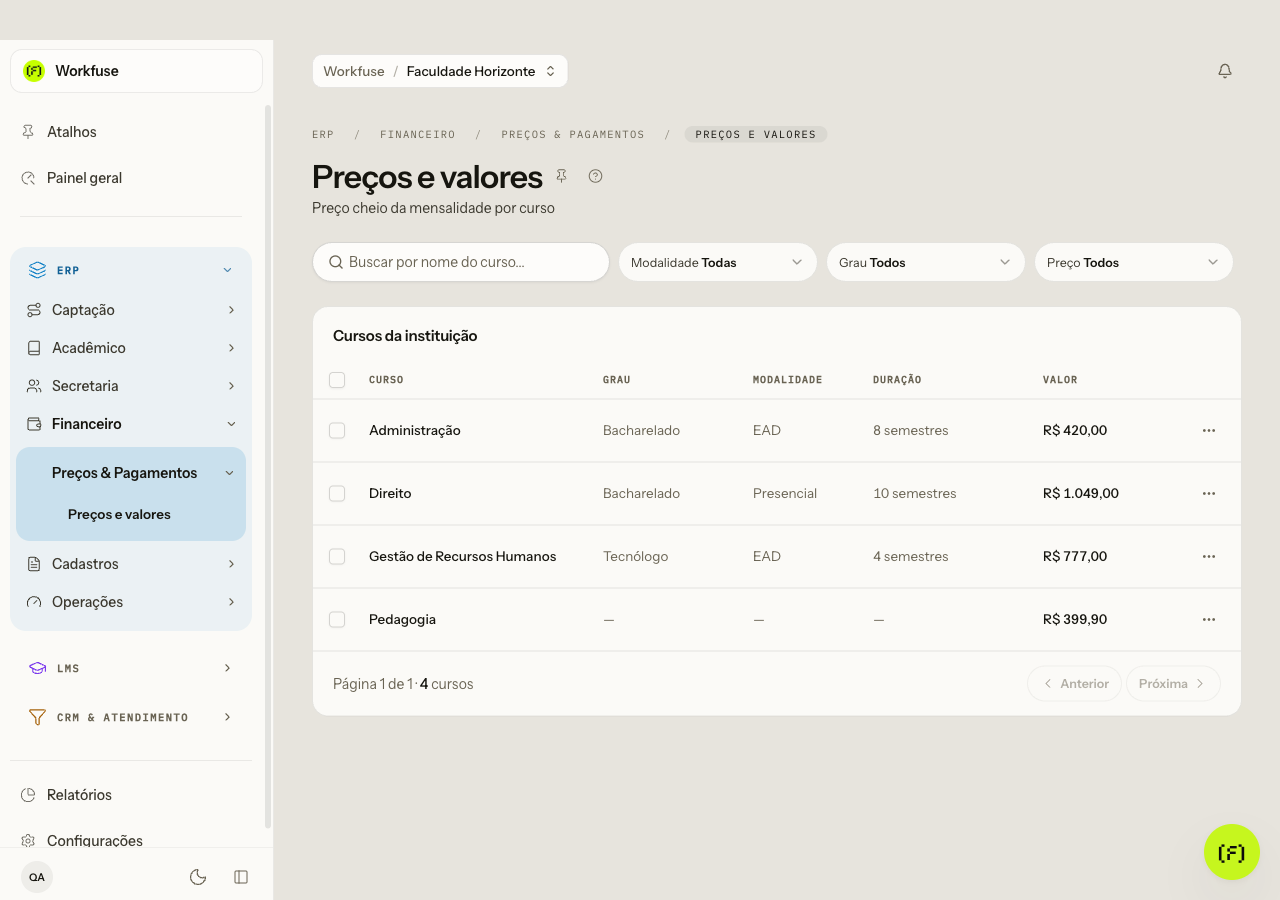Image resolution: width=1280 pixels, height=900 pixels.
Task: Toggle dark mode moon icon
Action: click(198, 877)
